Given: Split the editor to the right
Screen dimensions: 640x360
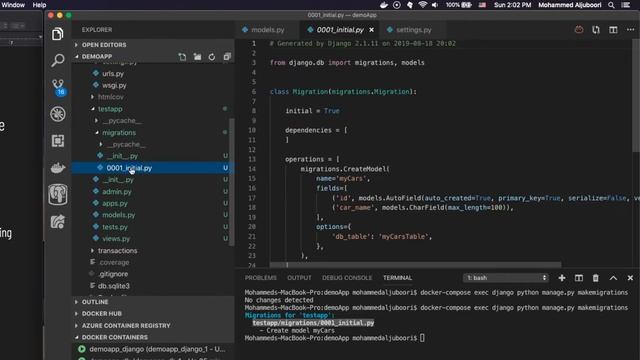Looking at the screenshot, I should [613, 30].
